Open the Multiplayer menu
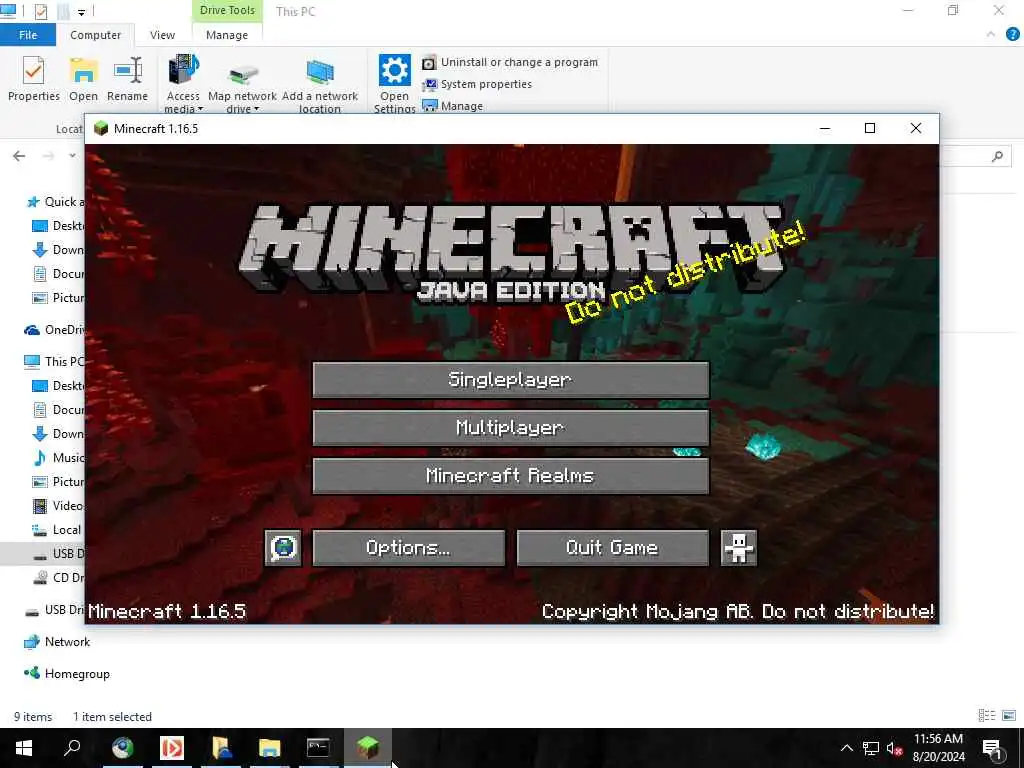The width and height of the screenshot is (1024, 768). [x=511, y=428]
